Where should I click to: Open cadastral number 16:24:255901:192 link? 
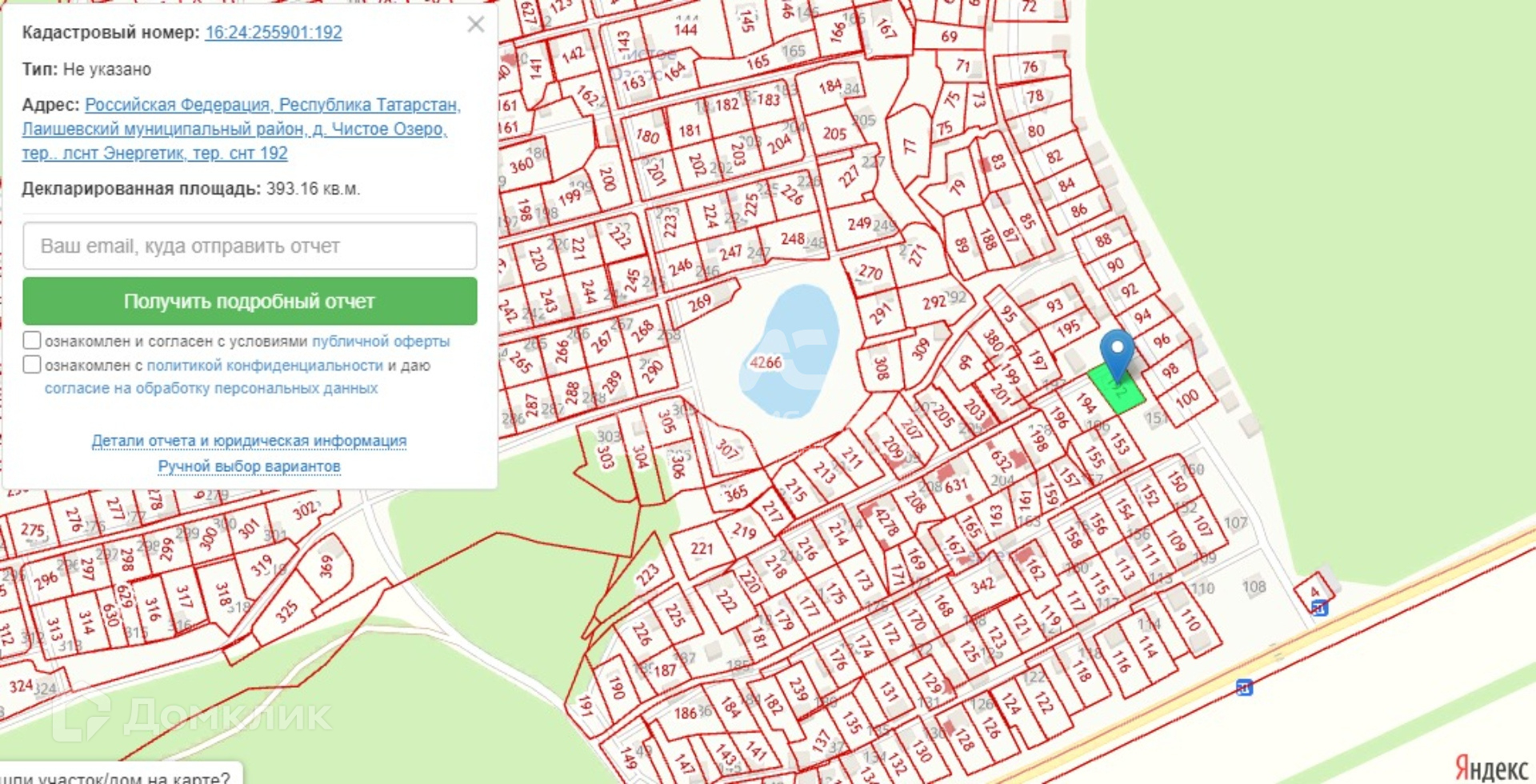(x=274, y=33)
